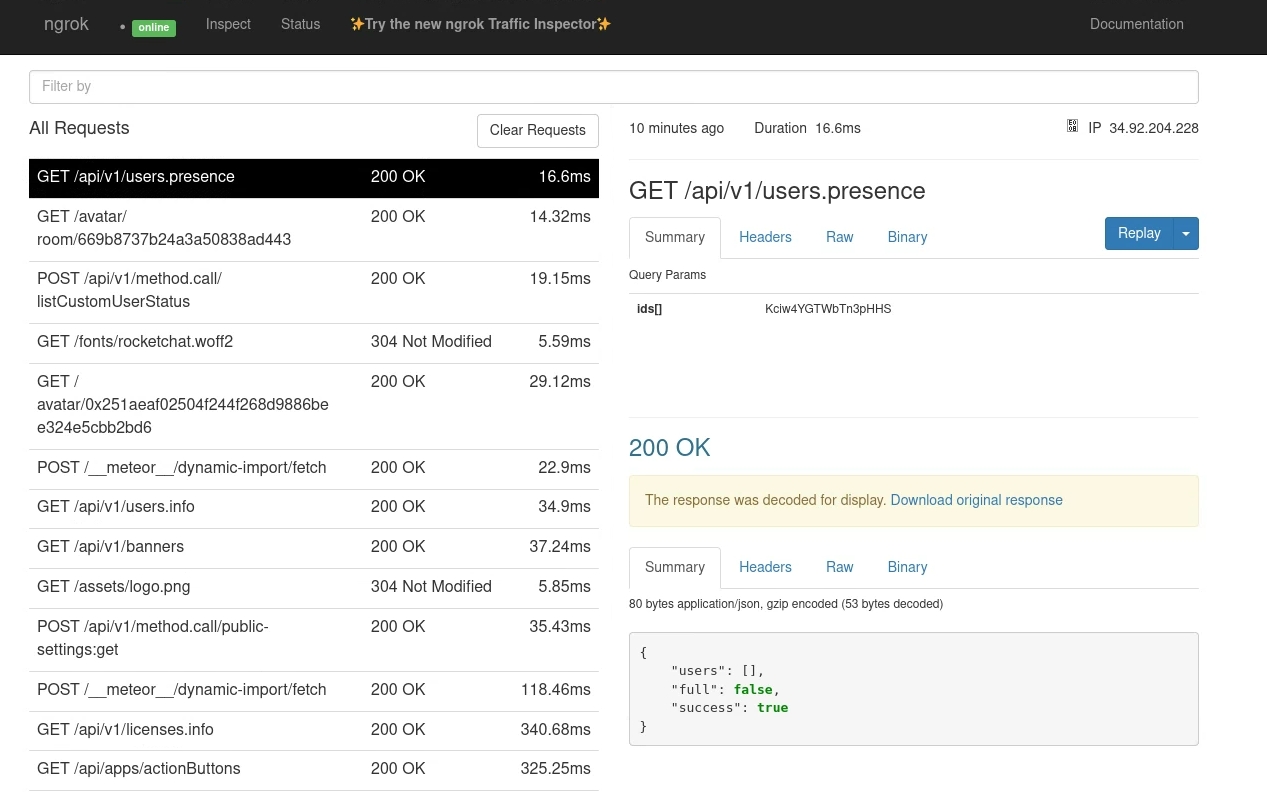Click the QR code icon beside IP
Image resolution: width=1267 pixels, height=794 pixels.
1072,127
